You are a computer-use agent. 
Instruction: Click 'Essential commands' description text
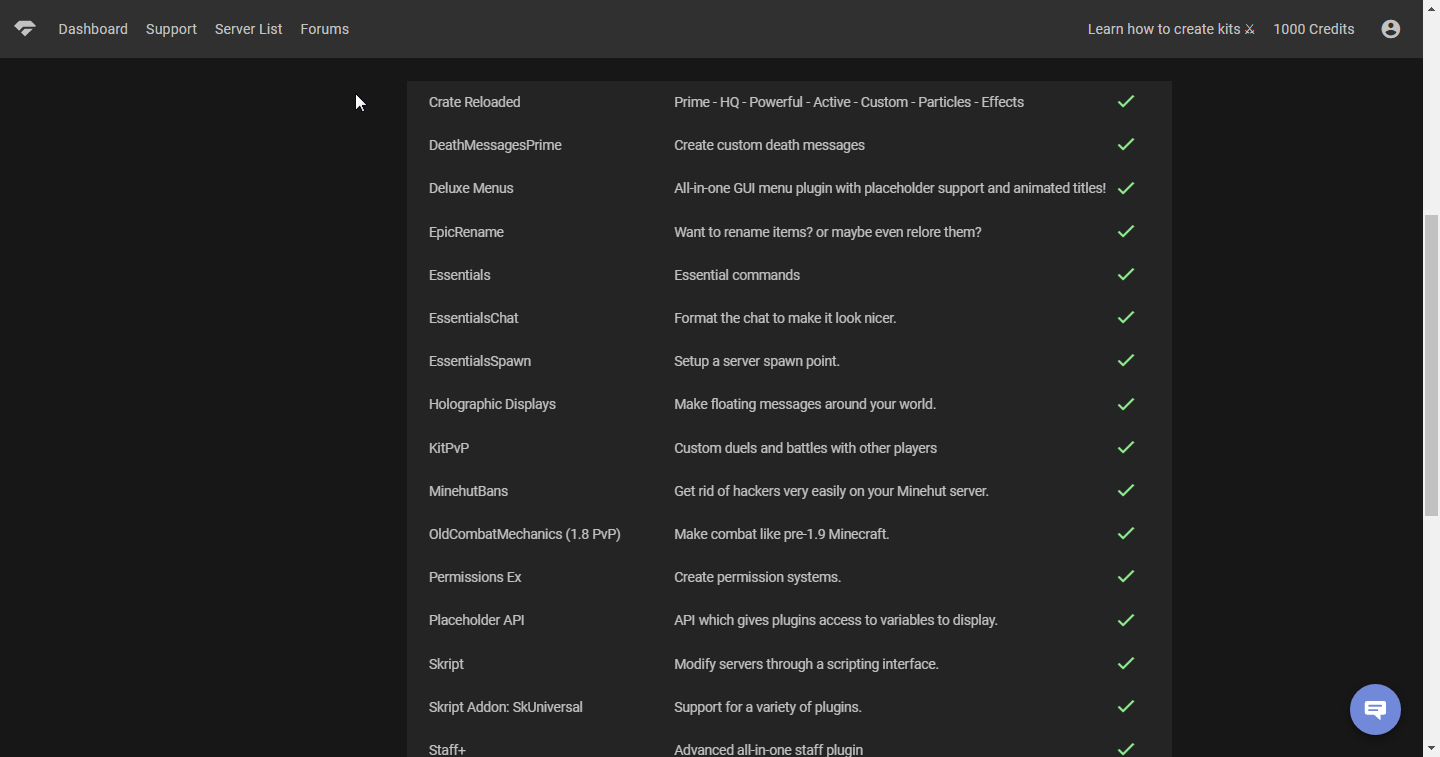[737, 275]
